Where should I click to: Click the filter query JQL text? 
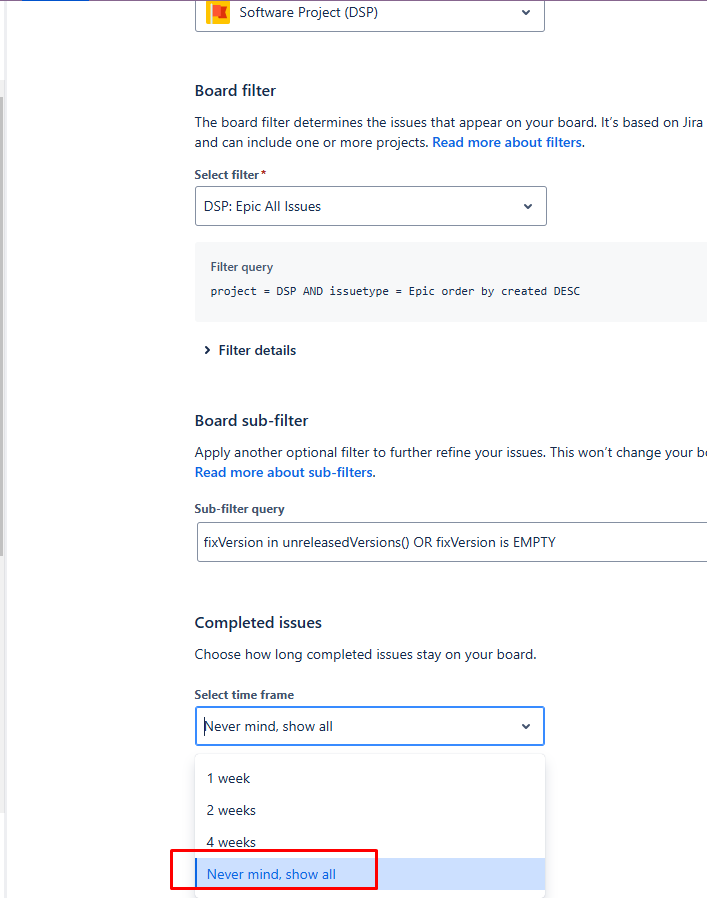click(395, 291)
